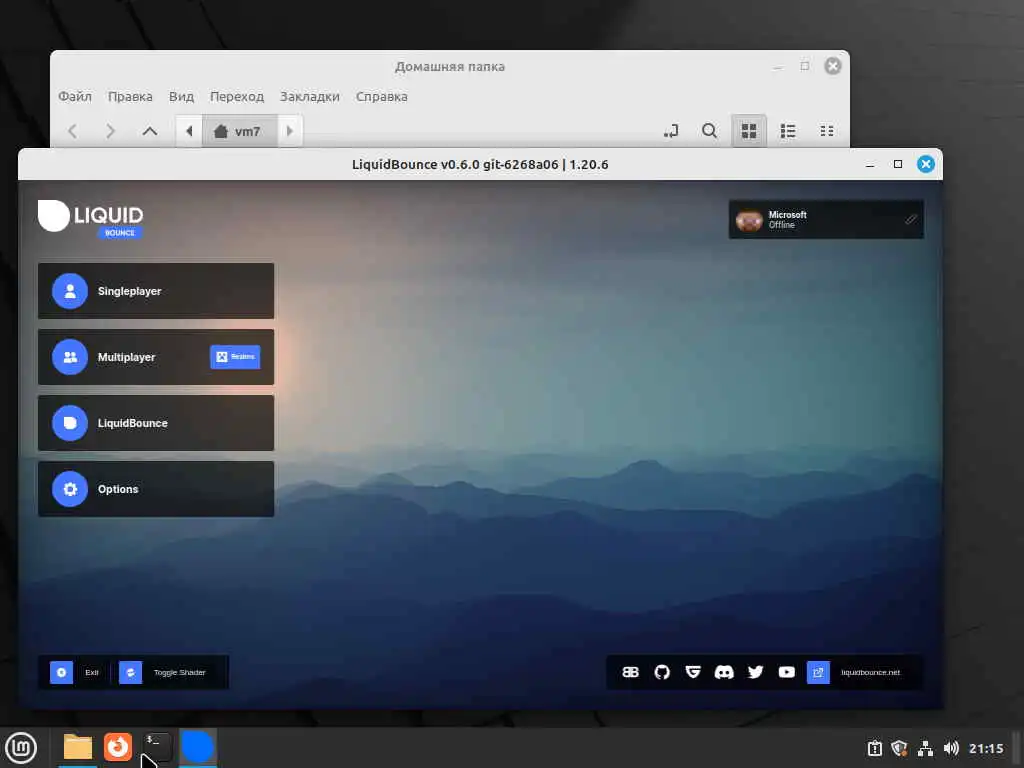Viewport: 1024px width, 768px height.
Task: Click the pencil icon to edit account
Action: coord(910,219)
